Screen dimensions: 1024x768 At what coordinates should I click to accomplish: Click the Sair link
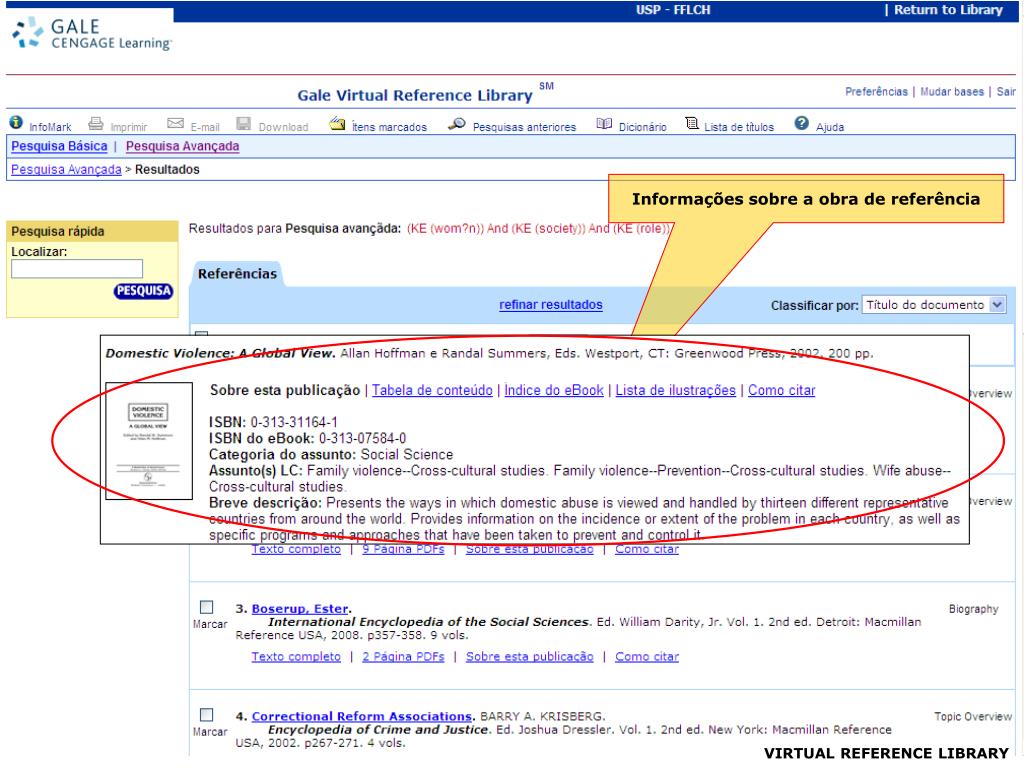(x=1006, y=91)
